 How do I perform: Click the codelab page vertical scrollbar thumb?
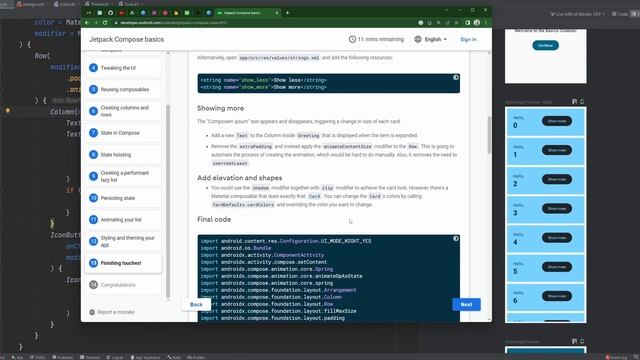tap(489, 135)
